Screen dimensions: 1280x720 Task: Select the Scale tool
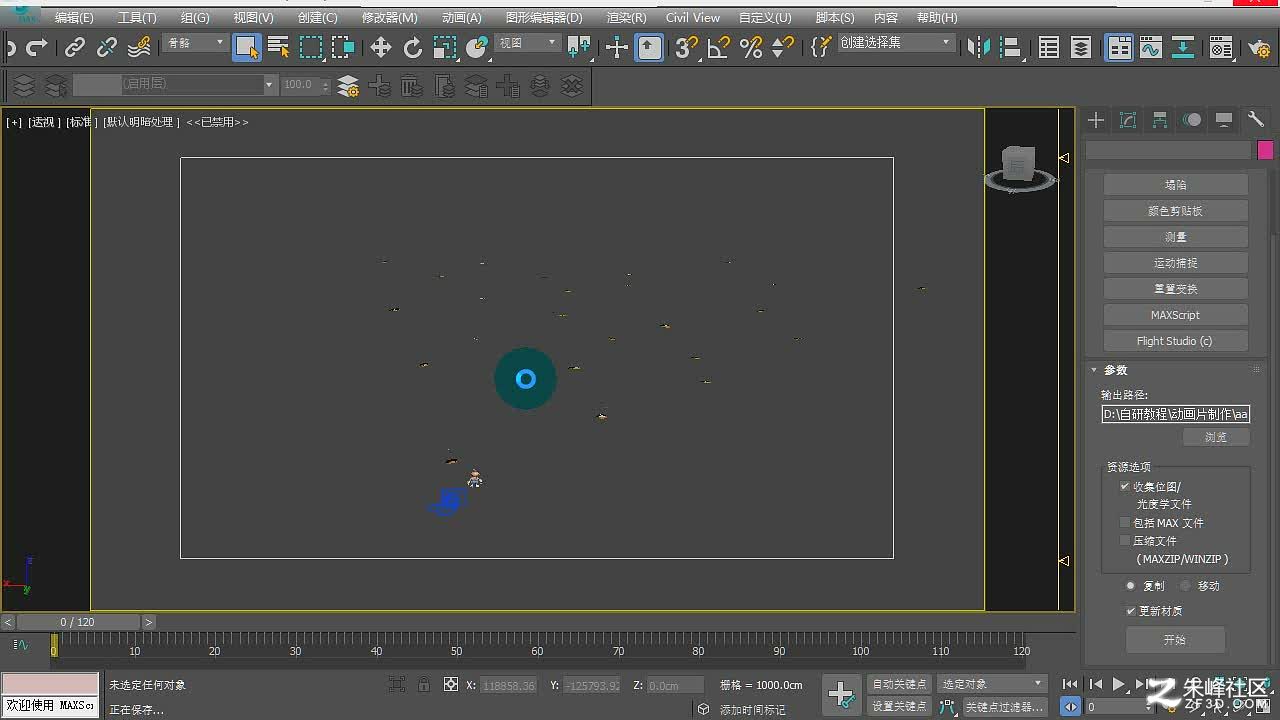point(445,47)
